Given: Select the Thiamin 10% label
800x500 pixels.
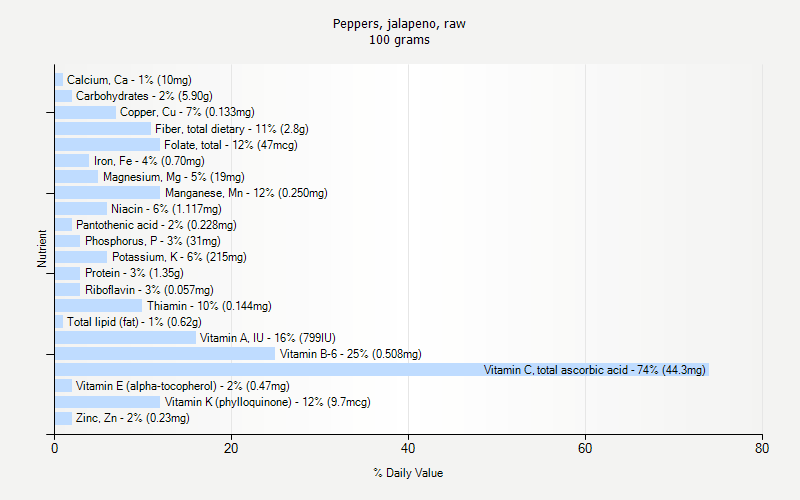Looking at the screenshot, I should click(x=209, y=306).
